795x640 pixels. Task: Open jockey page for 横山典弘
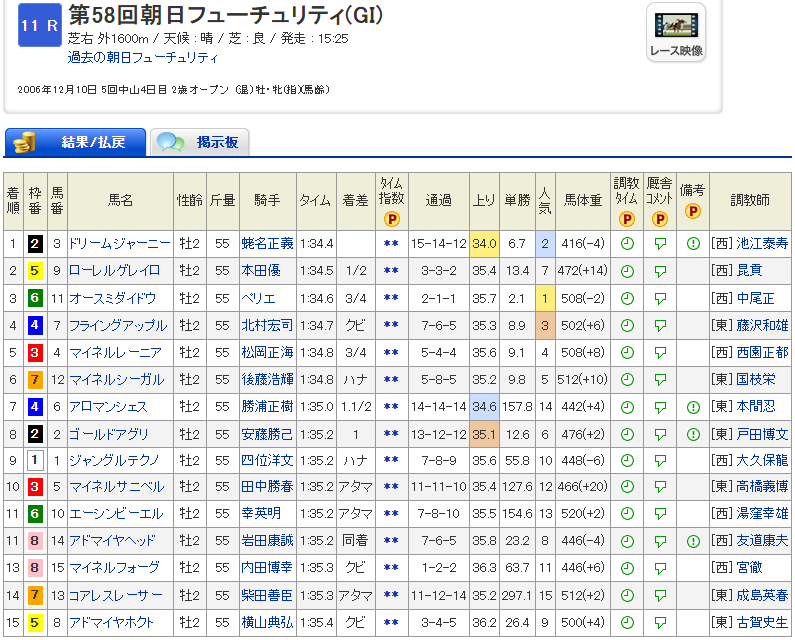(267, 622)
